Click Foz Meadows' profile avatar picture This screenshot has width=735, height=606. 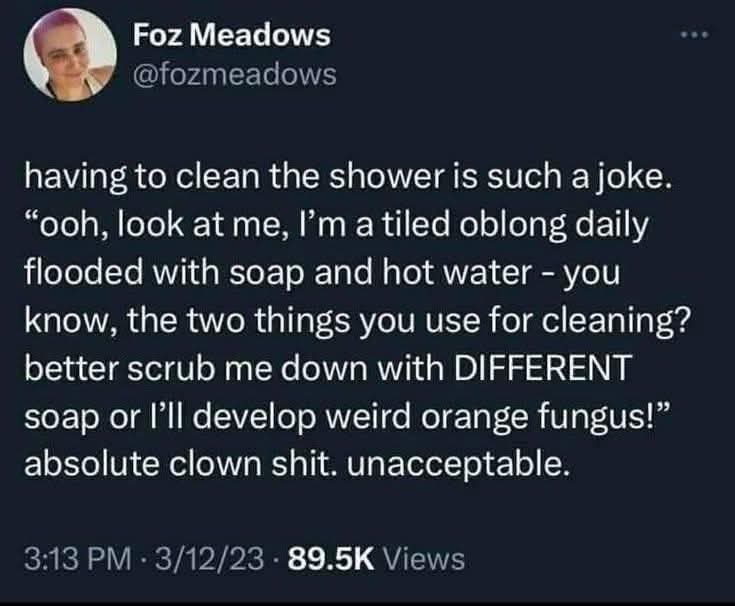[67, 60]
